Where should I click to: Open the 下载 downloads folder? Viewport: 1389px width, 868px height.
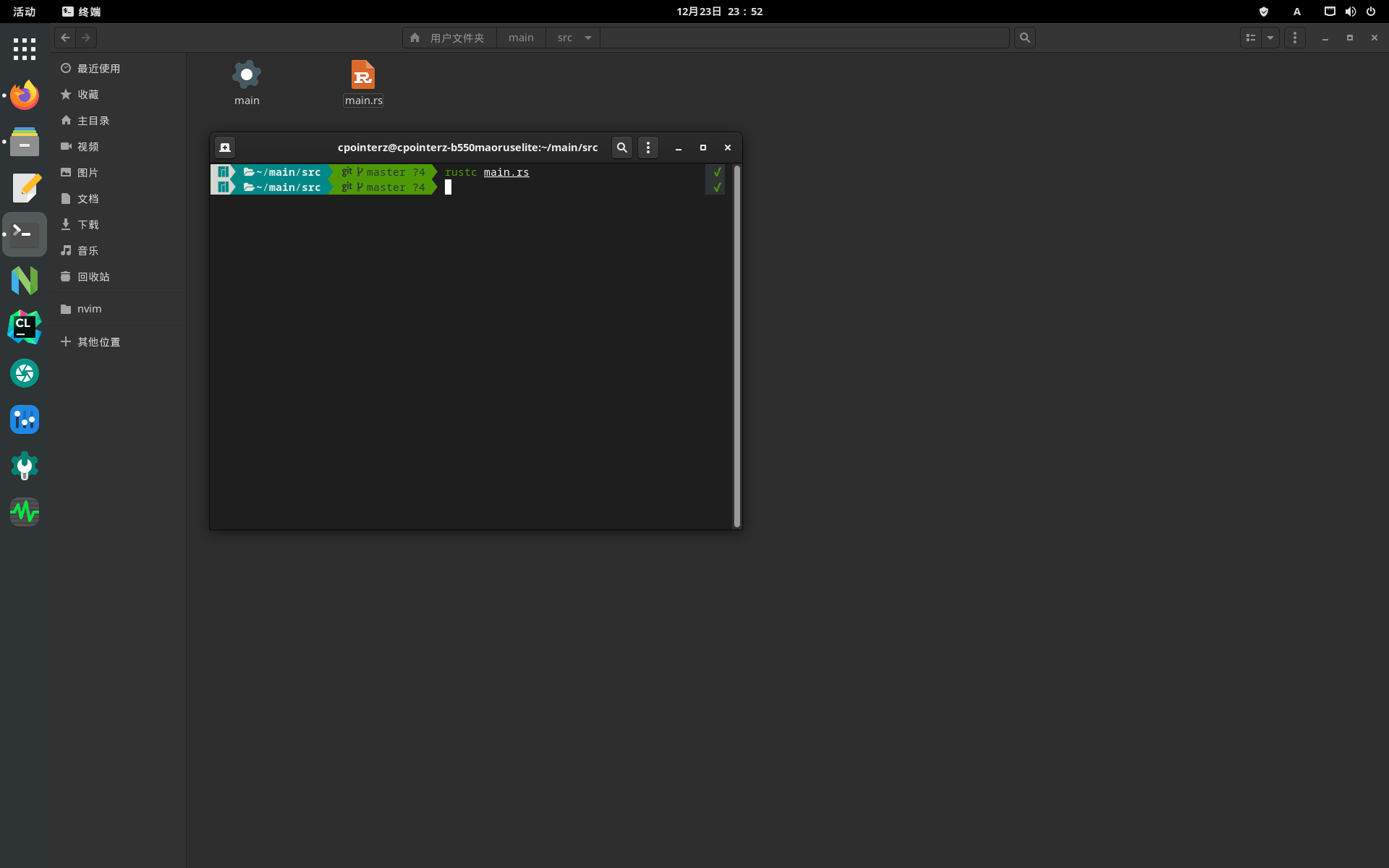click(88, 225)
